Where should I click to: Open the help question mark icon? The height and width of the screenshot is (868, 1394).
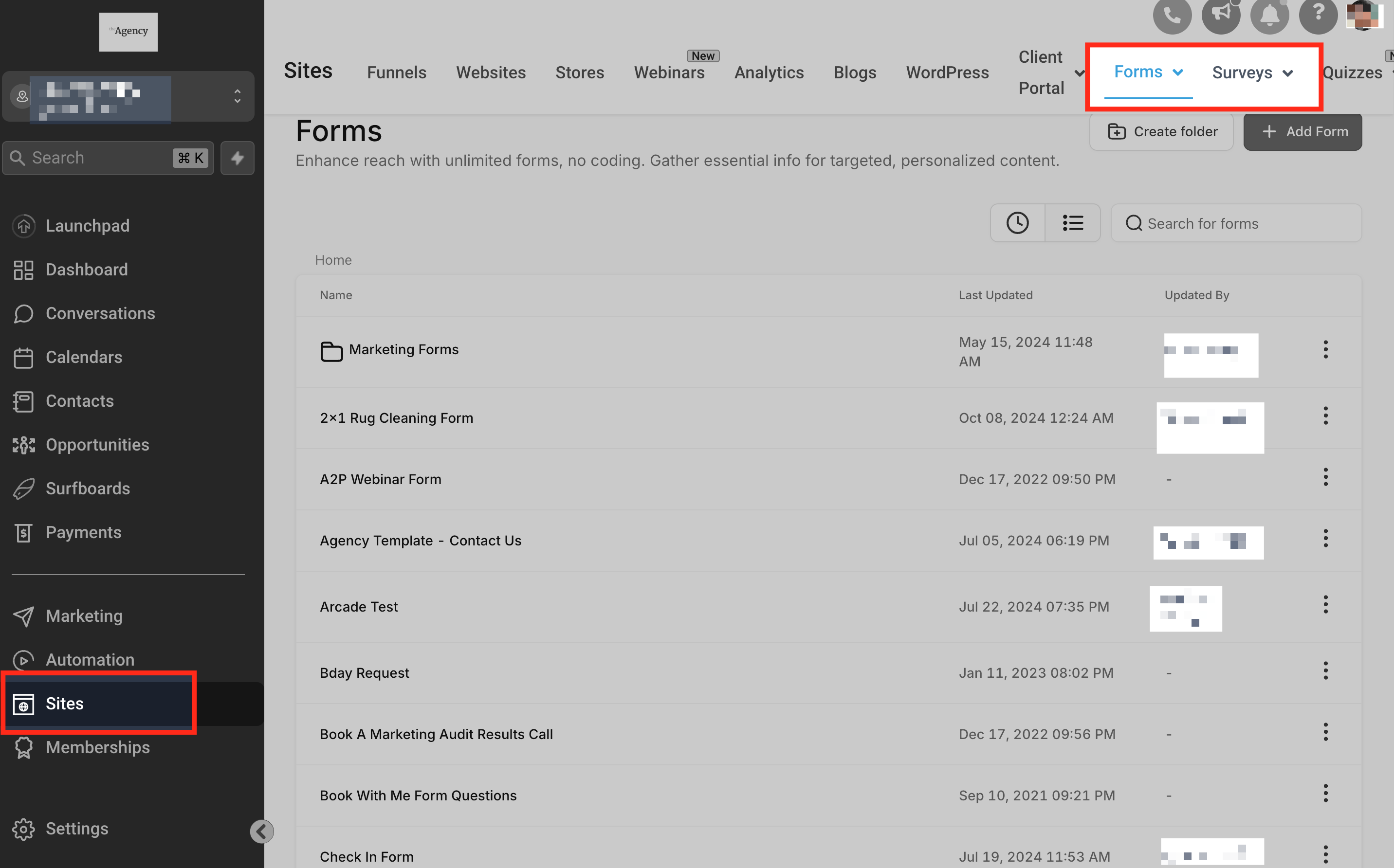point(1318,16)
